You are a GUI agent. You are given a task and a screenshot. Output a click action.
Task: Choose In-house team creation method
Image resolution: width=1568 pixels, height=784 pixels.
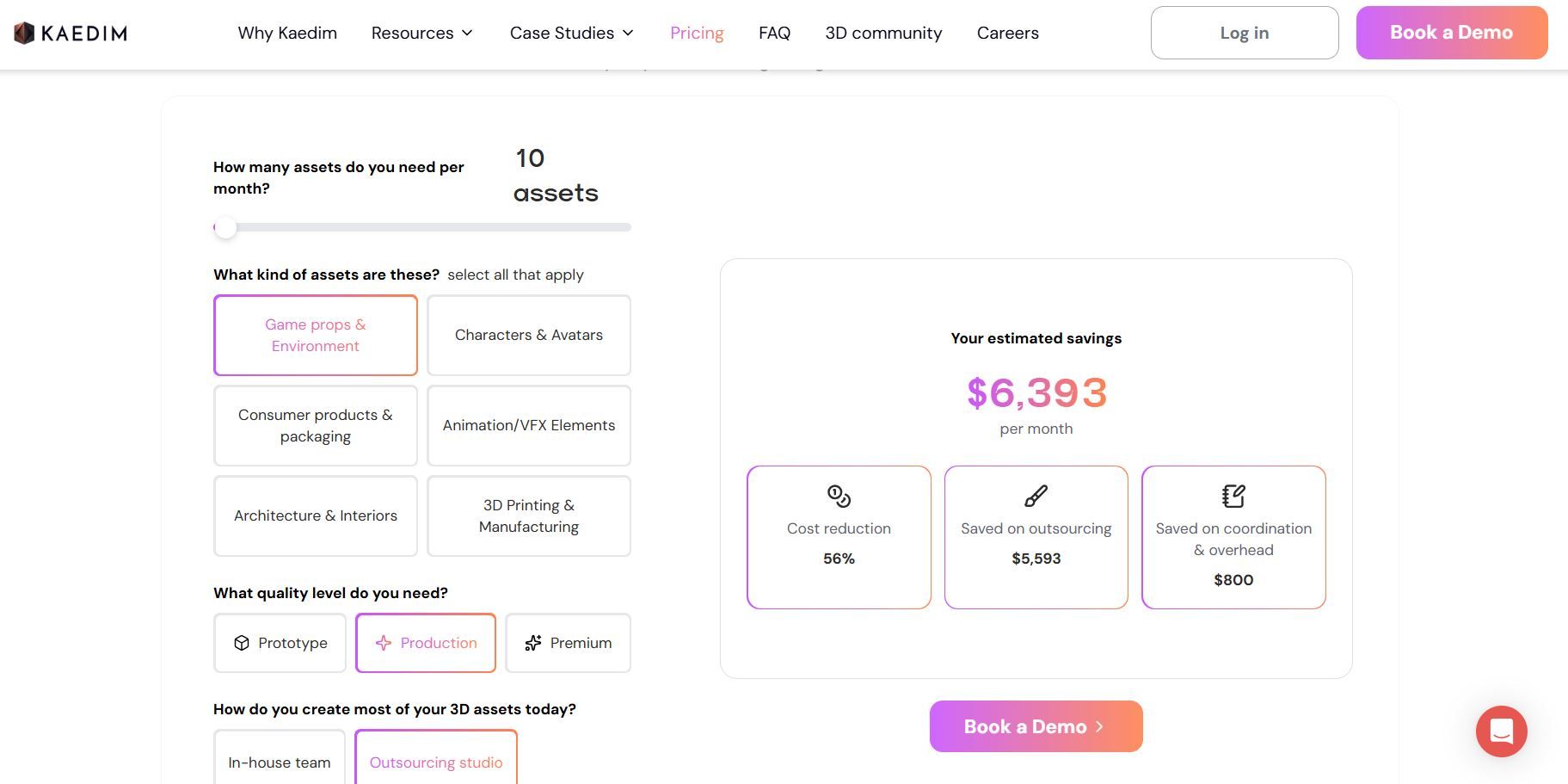[x=279, y=762]
